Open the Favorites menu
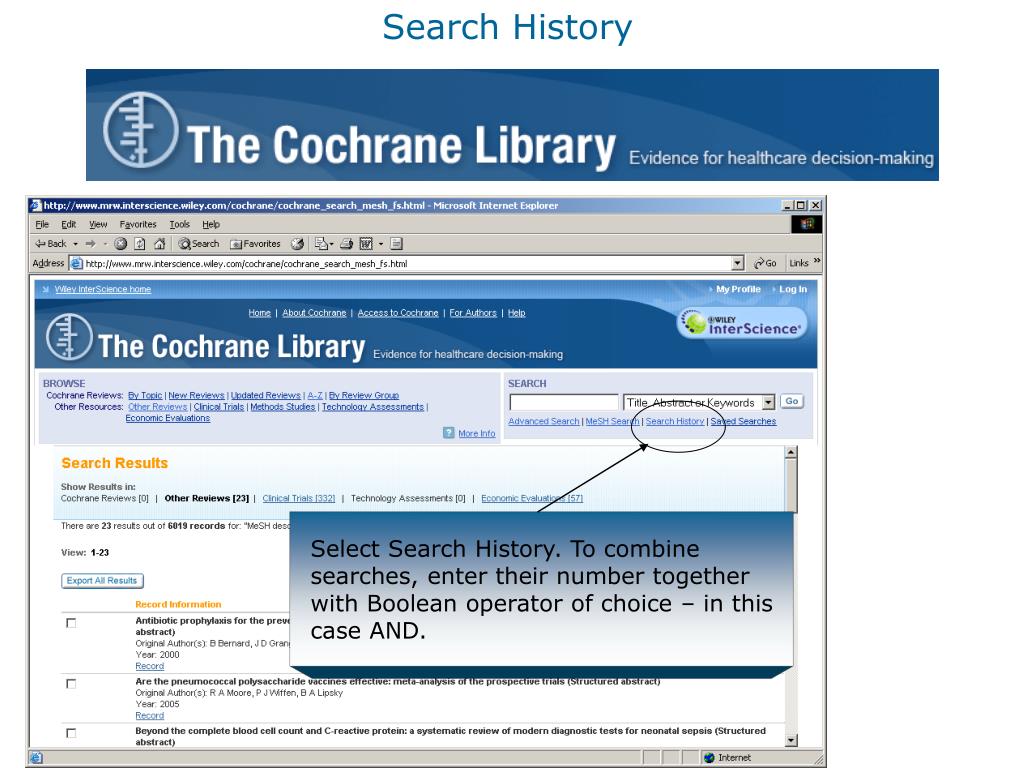This screenshot has height=768, width=1024. (x=138, y=224)
